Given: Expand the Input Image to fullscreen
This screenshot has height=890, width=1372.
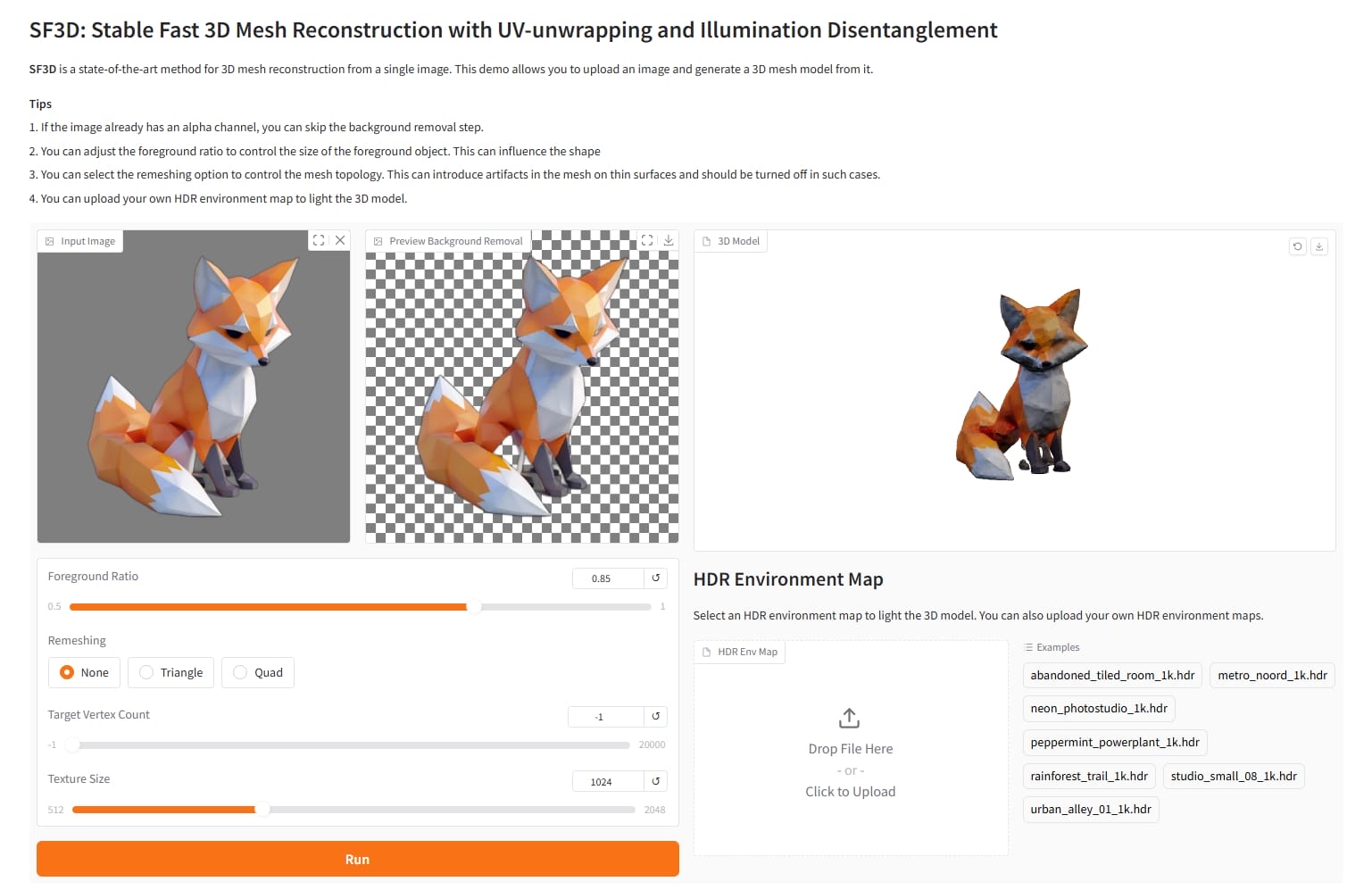Looking at the screenshot, I should coord(319,240).
